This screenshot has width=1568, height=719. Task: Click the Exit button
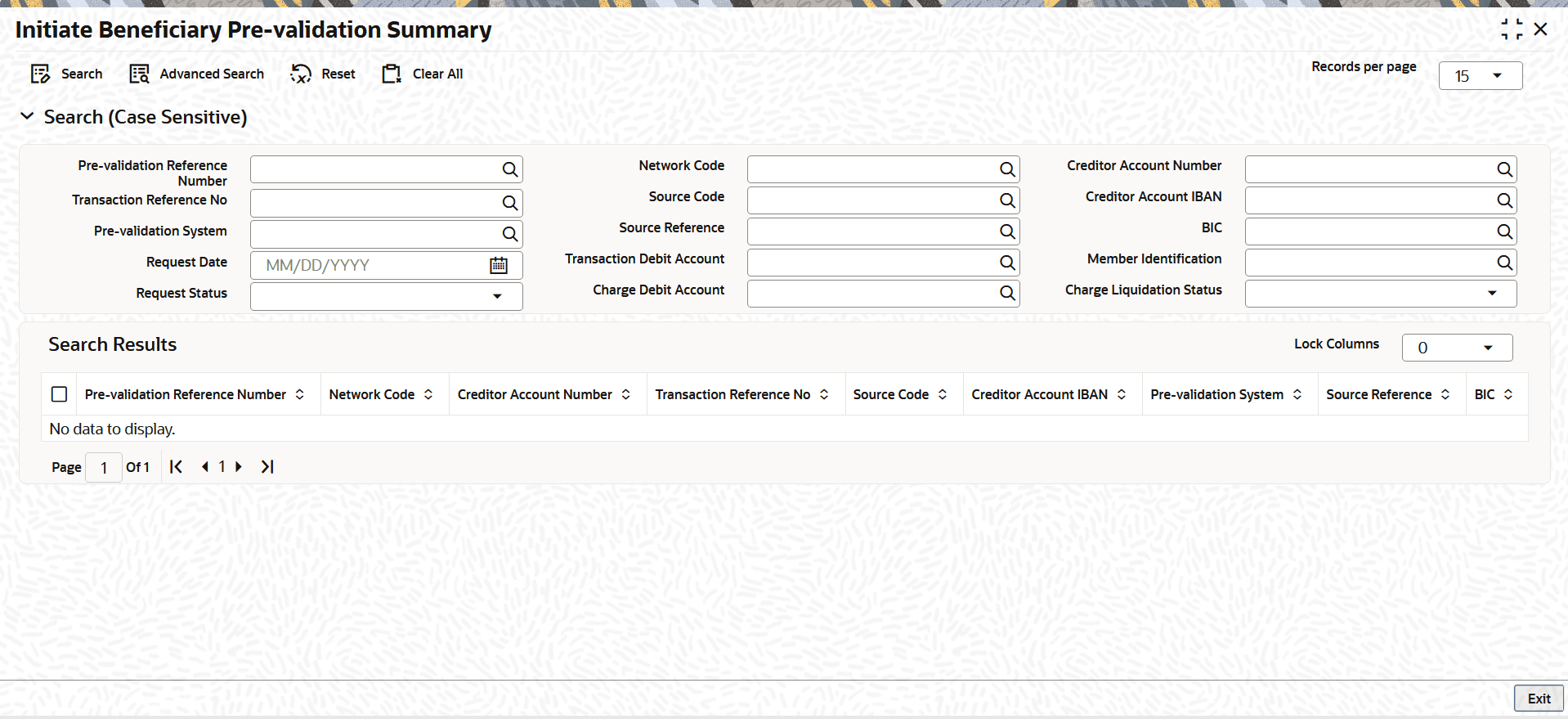(1539, 699)
